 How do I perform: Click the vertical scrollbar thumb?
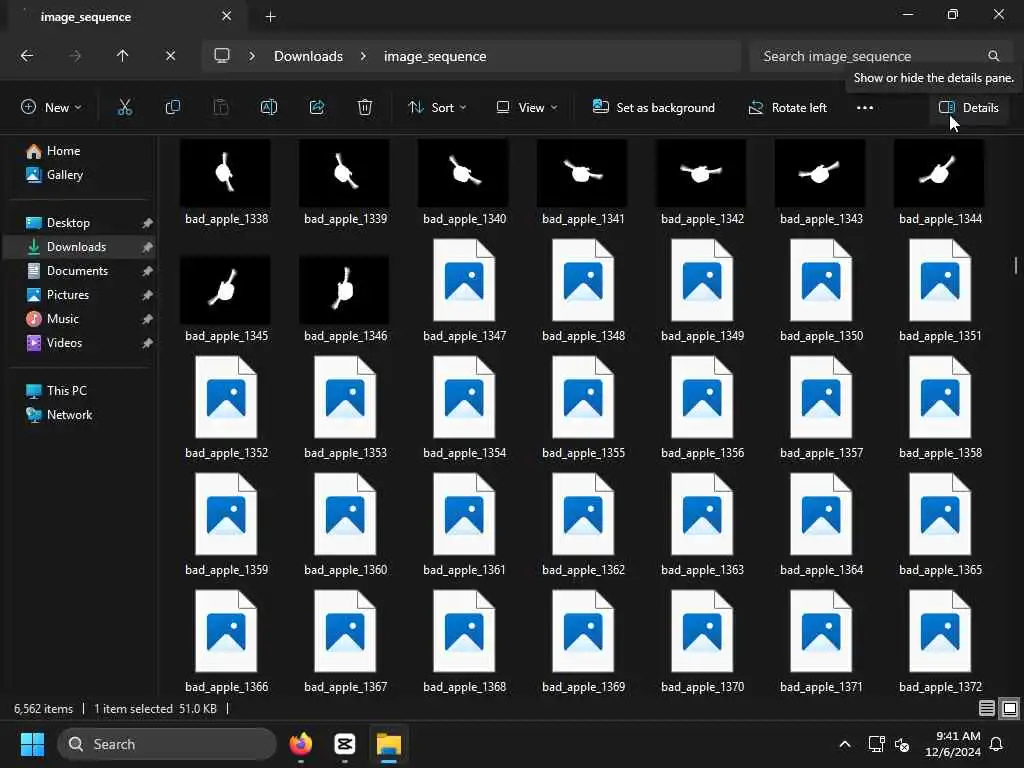[1016, 266]
